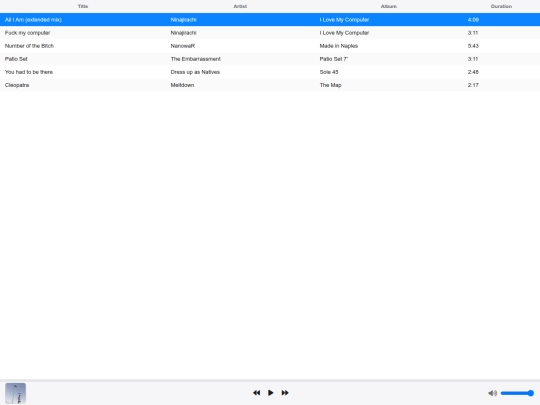Click artist Ninajirachi in the highlighted row
Viewport: 540px width, 405px height.
[184, 20]
